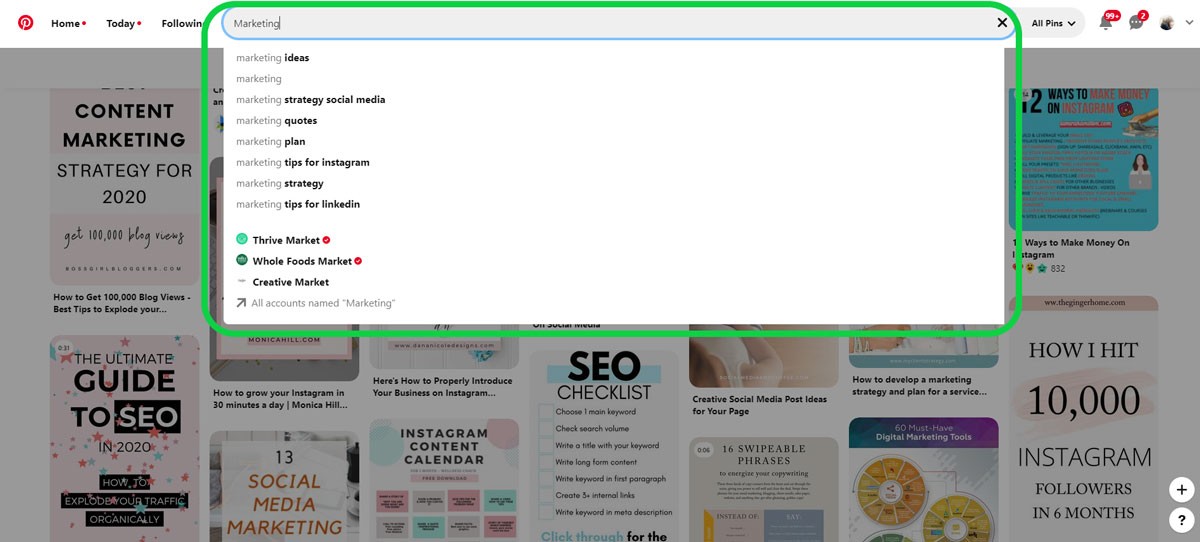Open the Thrive Market account

pyautogui.click(x=286, y=240)
